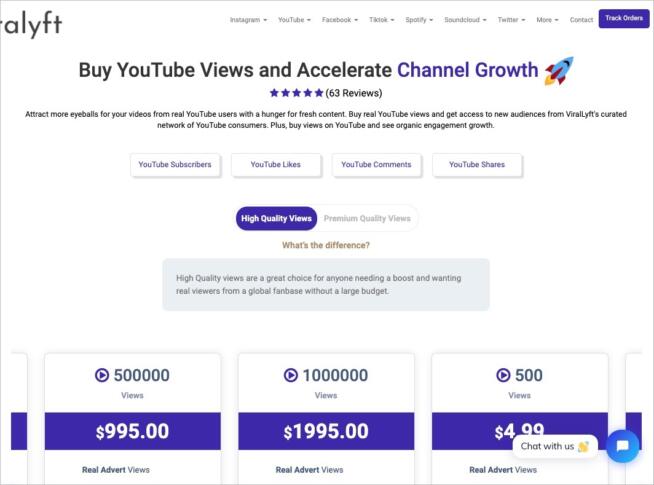
Task: Expand the Soundcloud menu
Action: pyautogui.click(x=465, y=20)
